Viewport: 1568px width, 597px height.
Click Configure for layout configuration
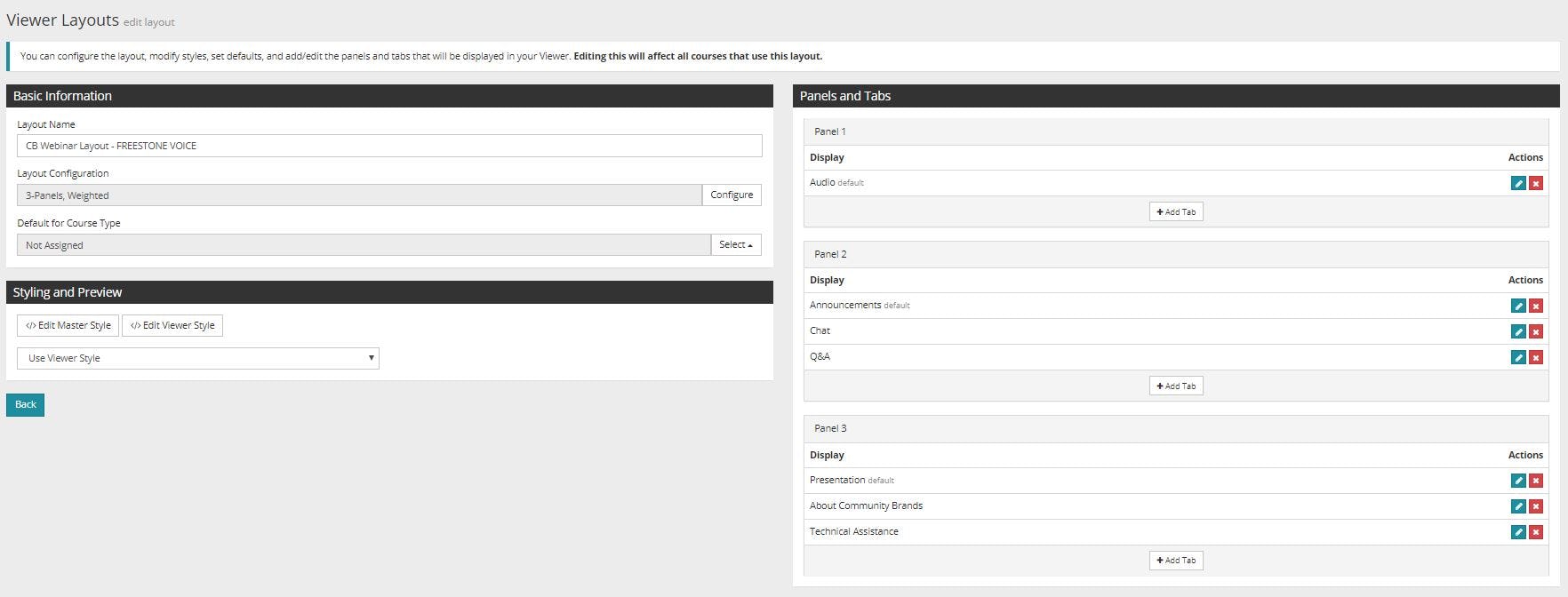(731, 195)
